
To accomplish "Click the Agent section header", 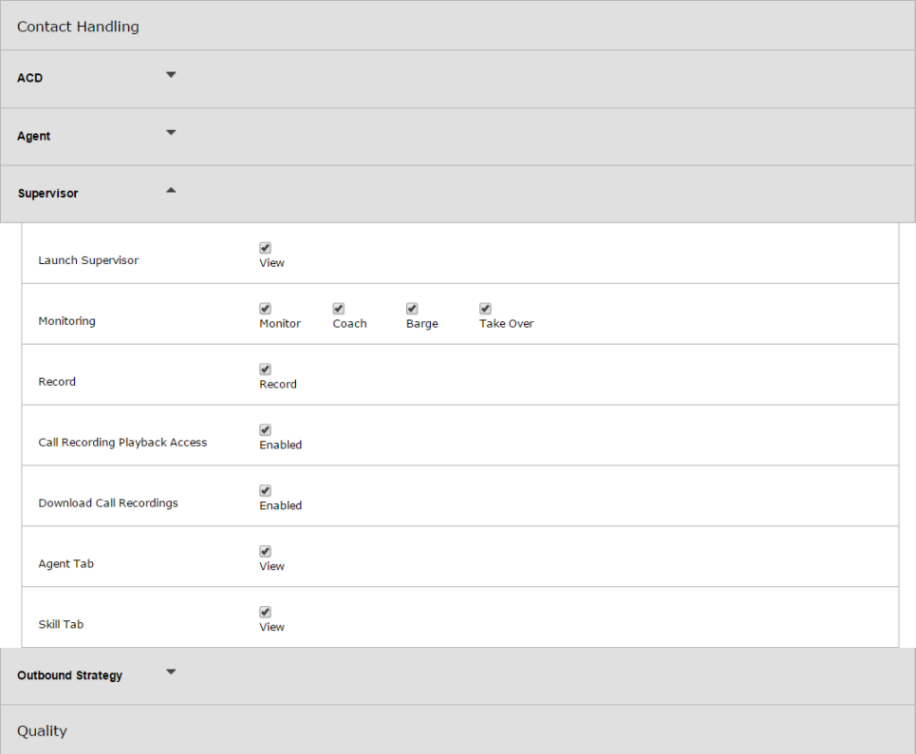I will pyautogui.click(x=458, y=137).
